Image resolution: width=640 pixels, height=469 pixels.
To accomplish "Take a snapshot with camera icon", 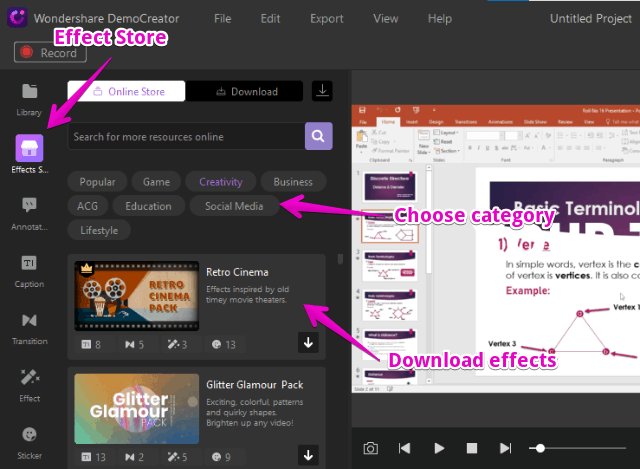I will coord(370,448).
